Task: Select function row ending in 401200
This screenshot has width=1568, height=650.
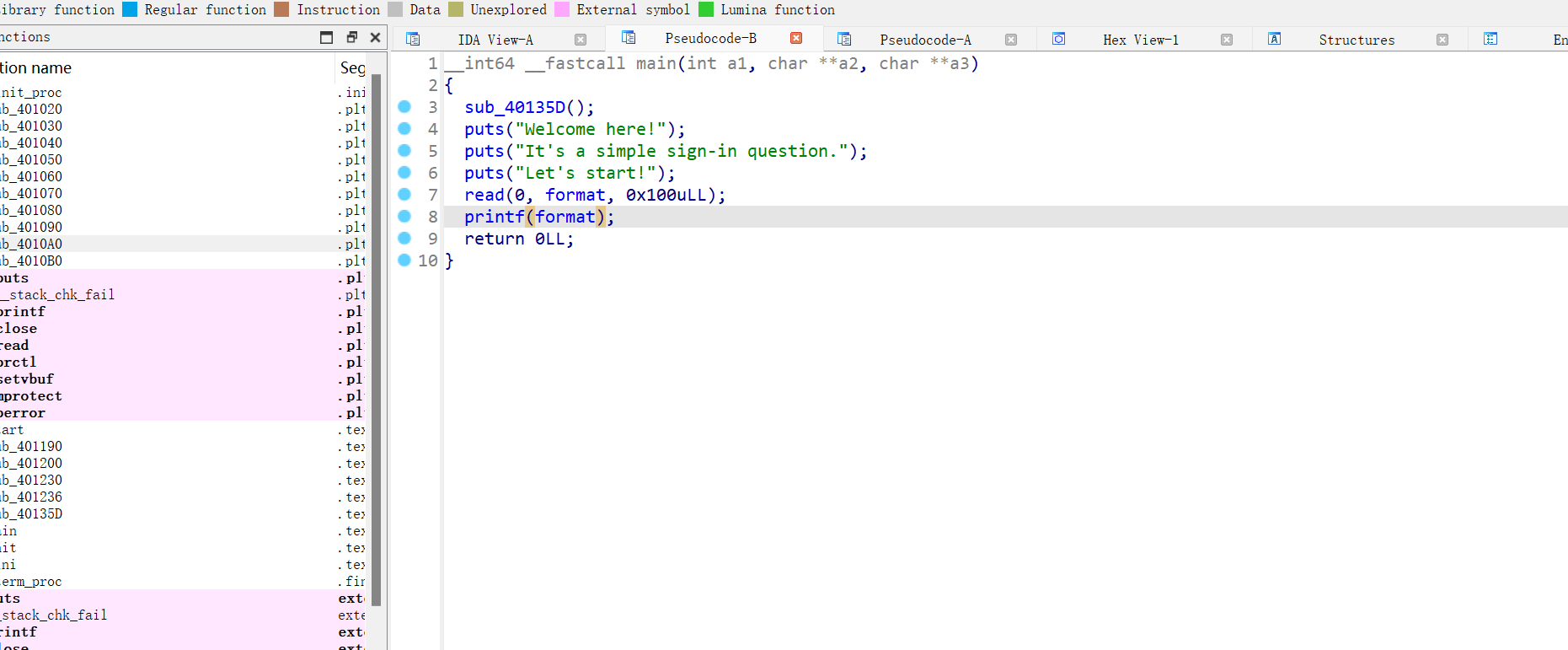Action: (x=184, y=463)
